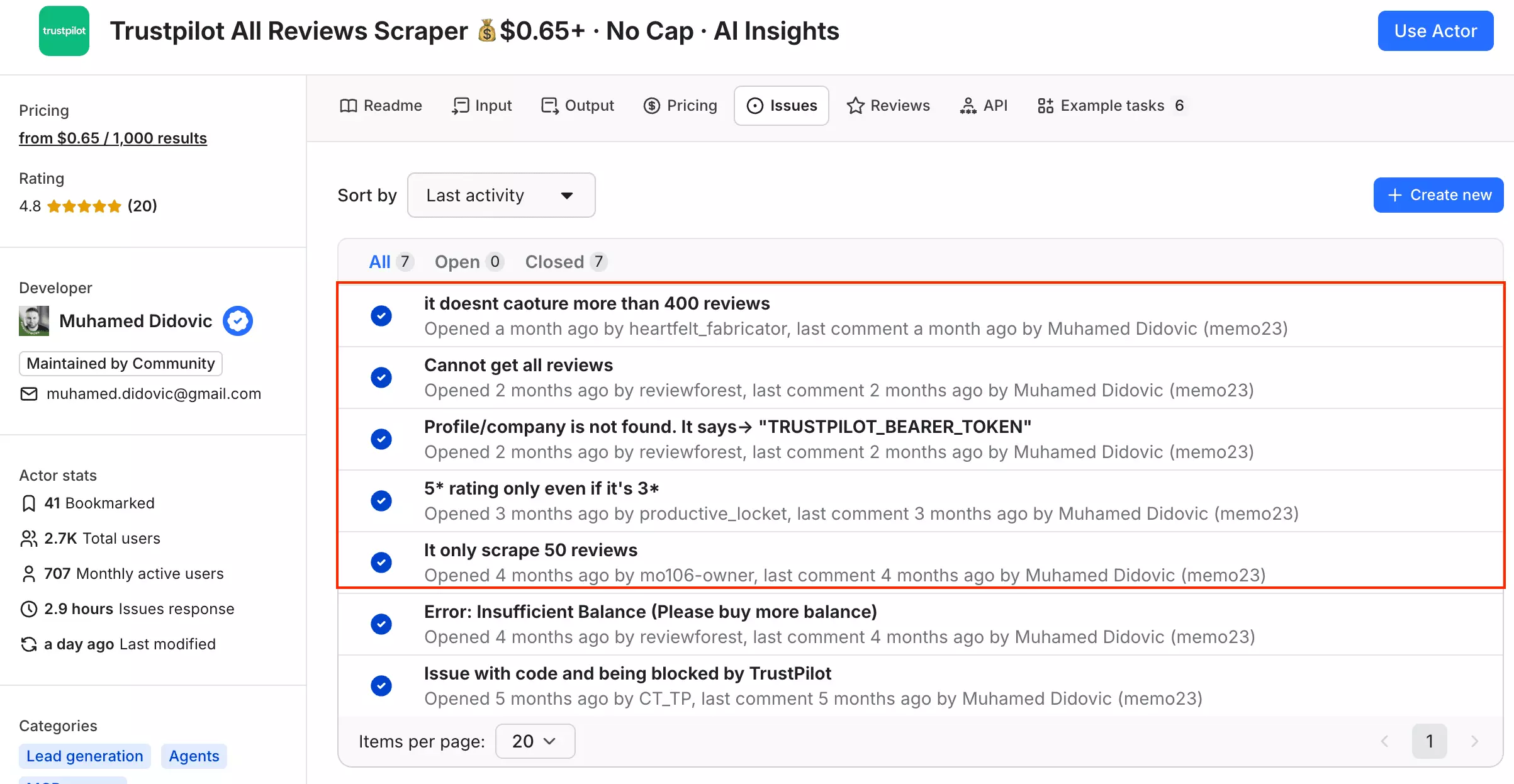This screenshot has width=1514, height=784.
Task: Select the Agents category tag
Action: (194, 756)
